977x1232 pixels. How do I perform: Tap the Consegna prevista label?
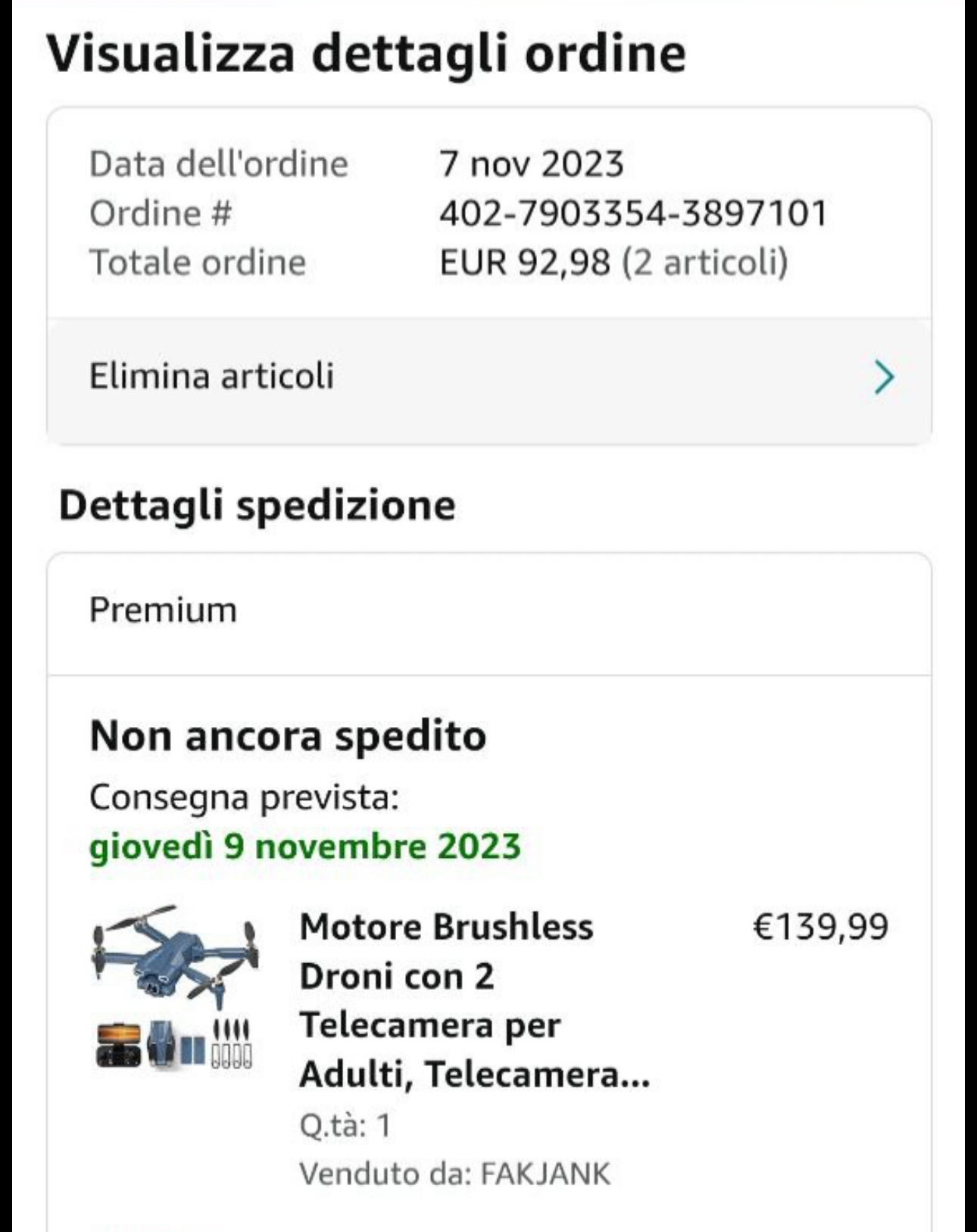click(244, 797)
